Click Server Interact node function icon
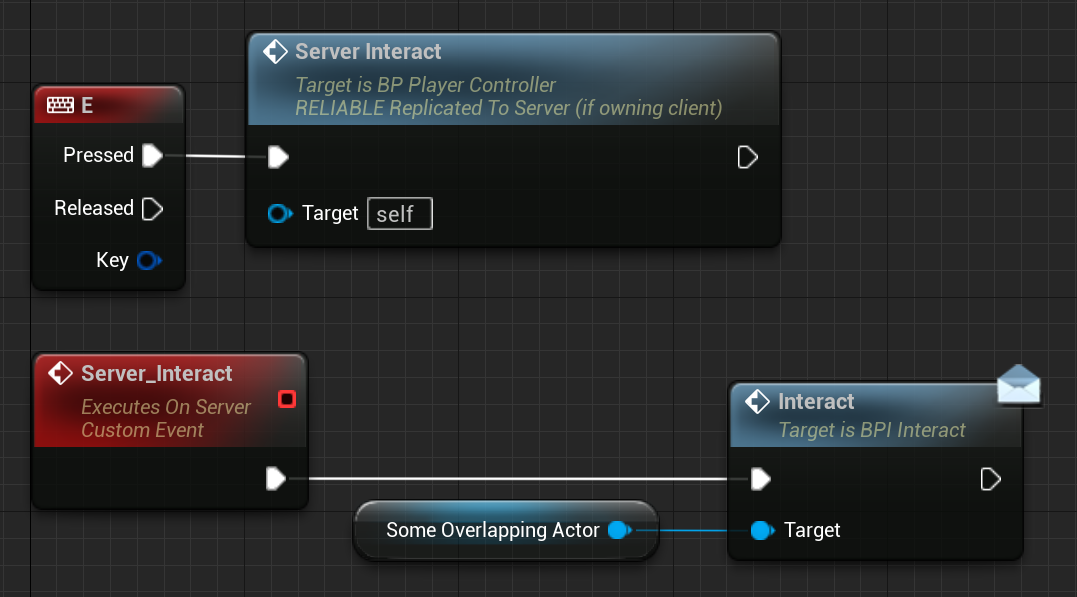Screen dimensions: 1077x597 point(275,52)
